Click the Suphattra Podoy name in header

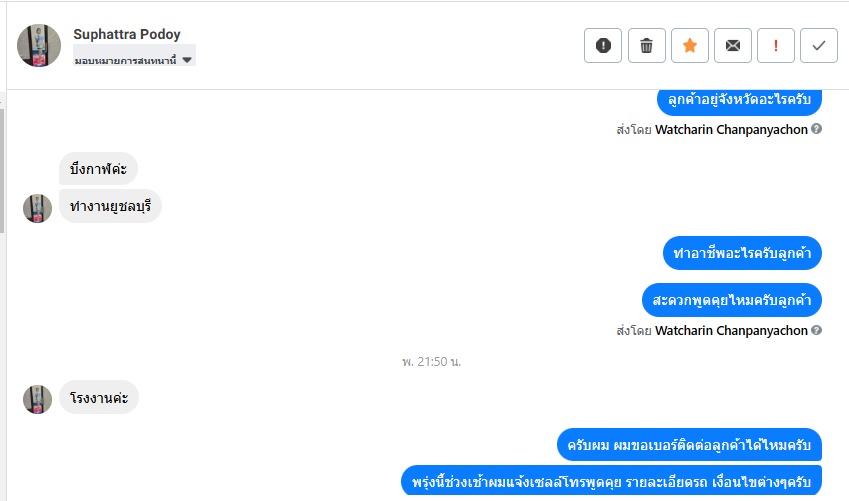127,34
